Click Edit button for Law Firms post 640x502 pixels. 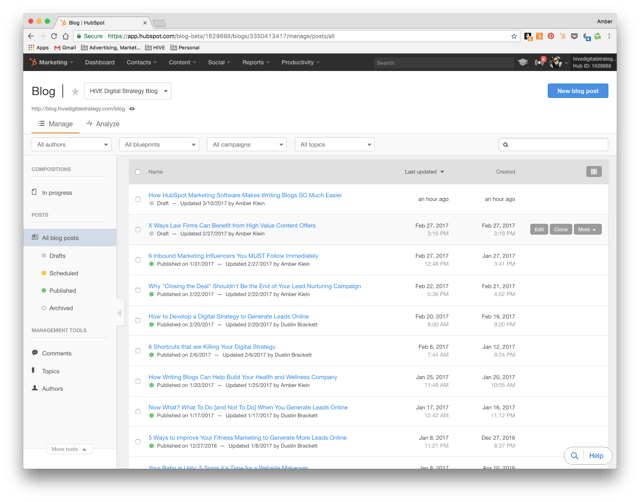(539, 229)
